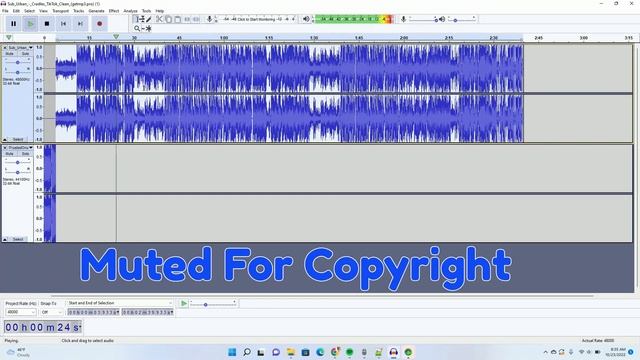Click the Paste clipboard icon
This screenshot has height=360, width=640.
[x=178, y=19]
